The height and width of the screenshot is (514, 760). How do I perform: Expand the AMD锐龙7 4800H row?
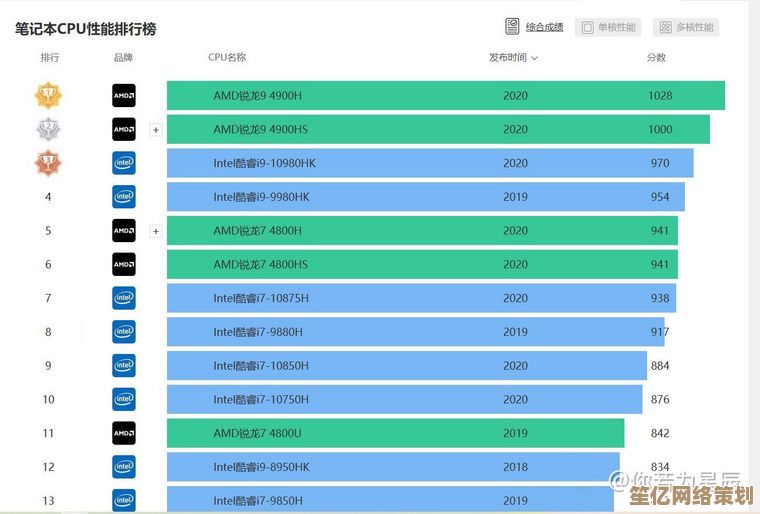[x=156, y=231]
